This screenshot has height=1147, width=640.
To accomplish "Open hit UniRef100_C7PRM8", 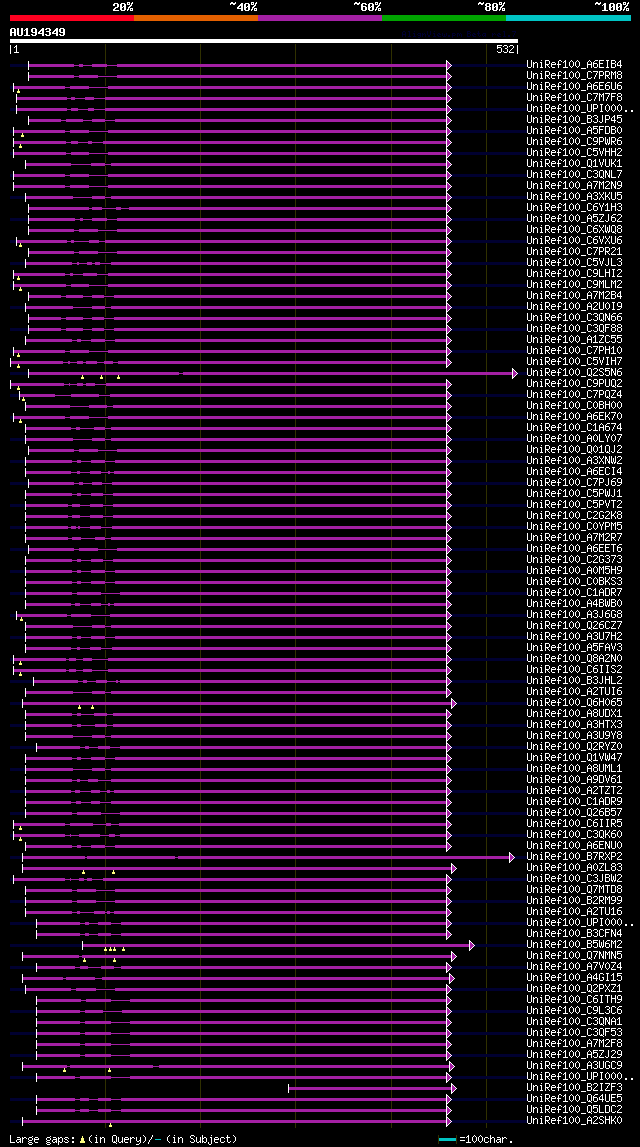I will (x=574, y=75).
